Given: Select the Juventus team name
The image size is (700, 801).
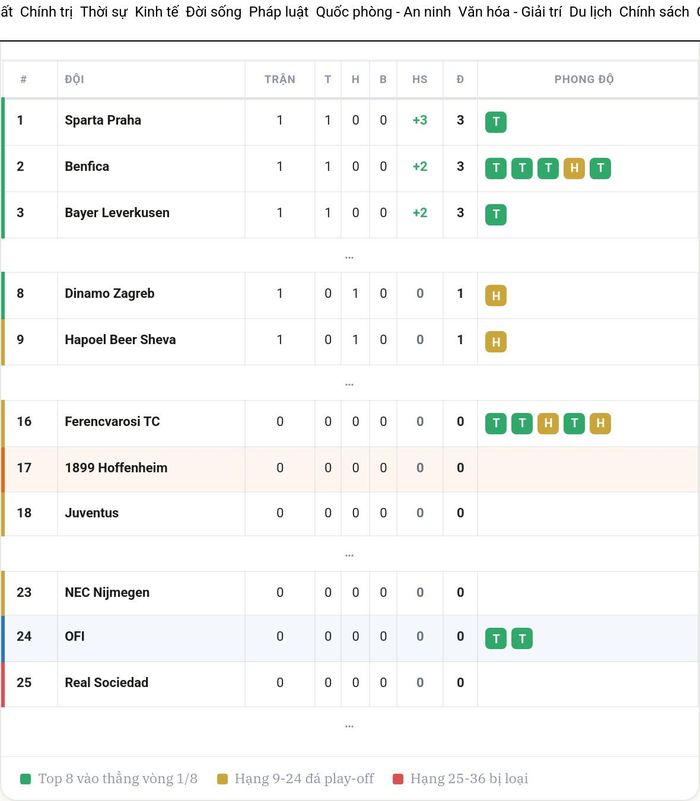Looking at the screenshot, I should tap(91, 513).
